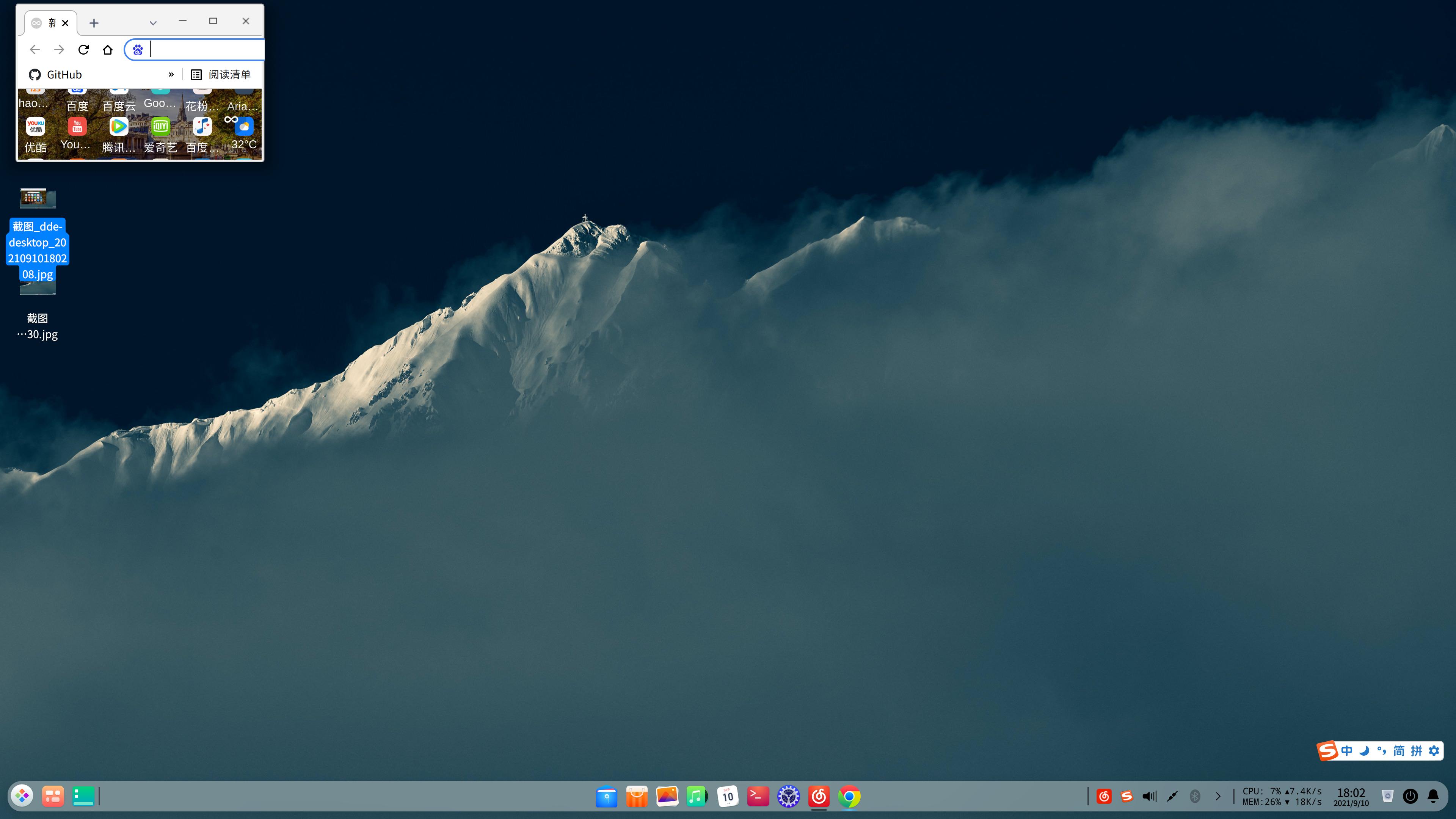
Task: Focus the browser address bar
Action: pos(204,50)
